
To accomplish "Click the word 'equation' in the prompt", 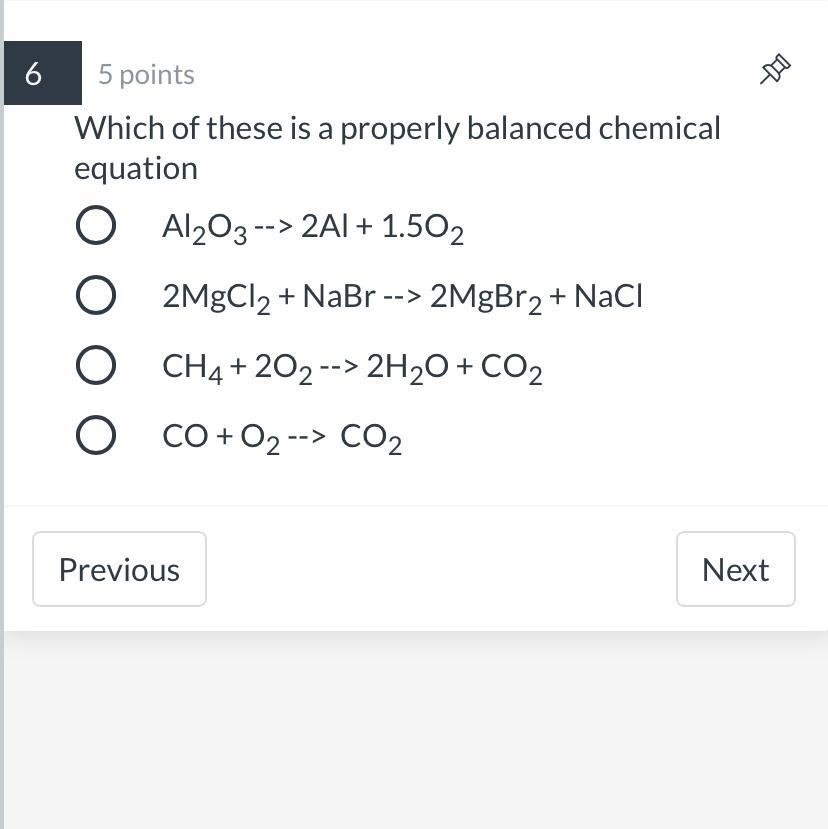I will 136,168.
